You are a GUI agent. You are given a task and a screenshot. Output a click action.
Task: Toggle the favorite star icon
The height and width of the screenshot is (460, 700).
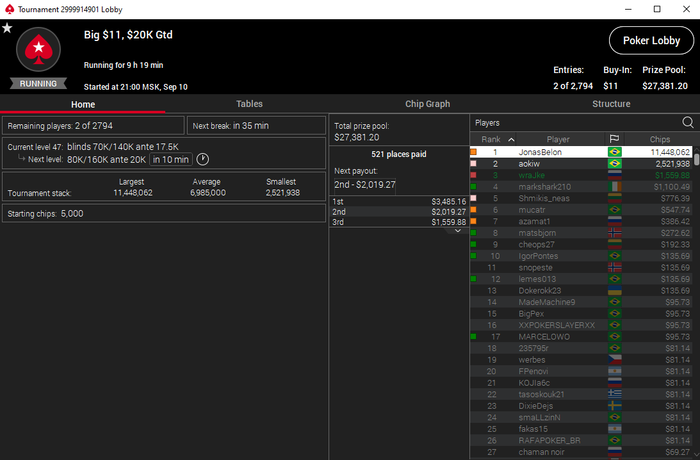[7, 28]
